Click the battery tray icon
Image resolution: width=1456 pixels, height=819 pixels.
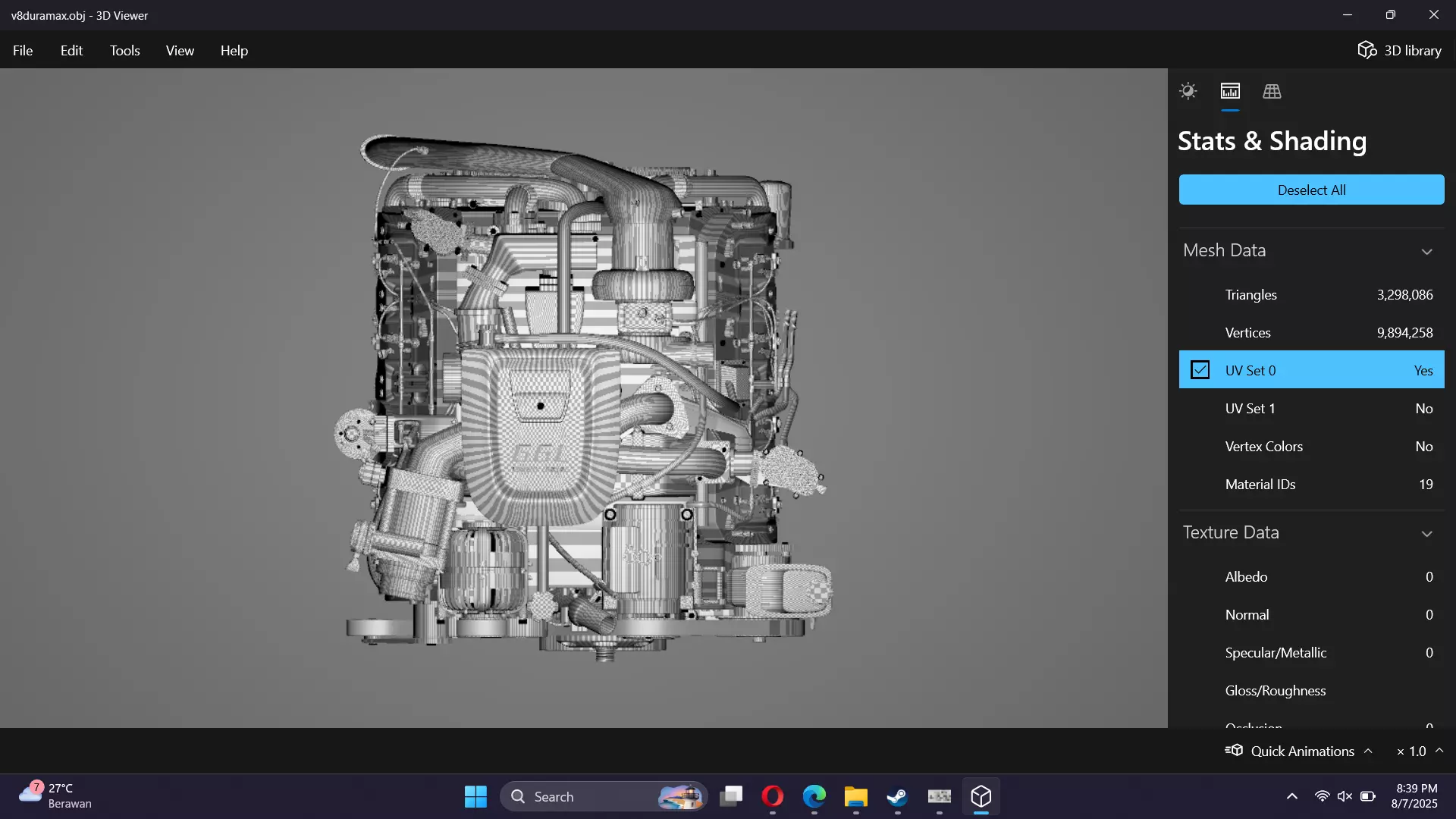point(1368,796)
